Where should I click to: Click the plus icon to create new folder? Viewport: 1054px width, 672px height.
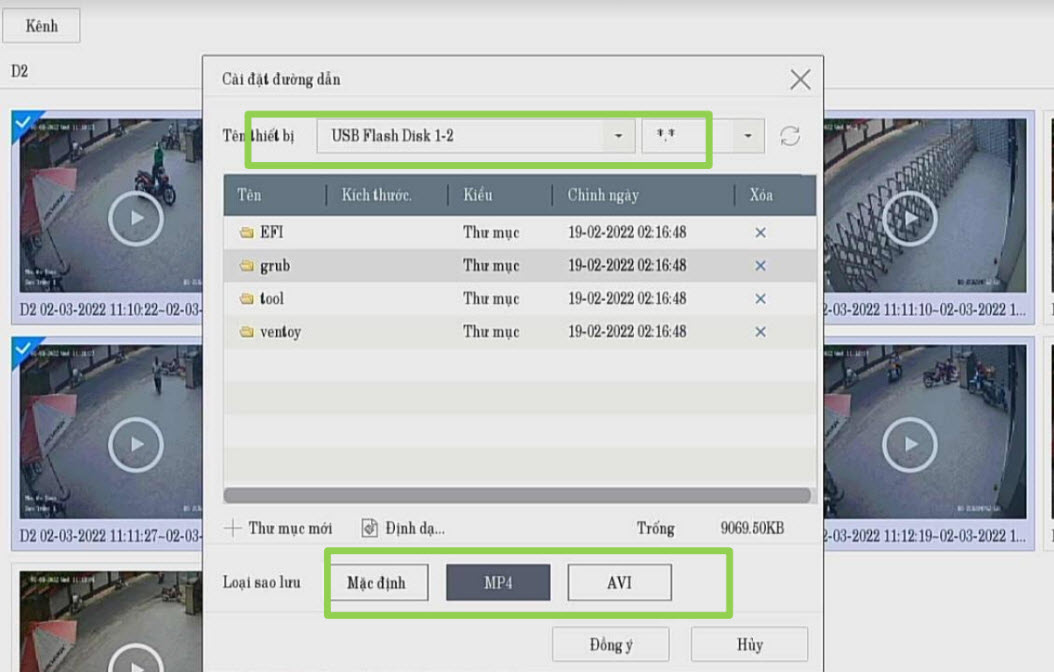coord(233,528)
